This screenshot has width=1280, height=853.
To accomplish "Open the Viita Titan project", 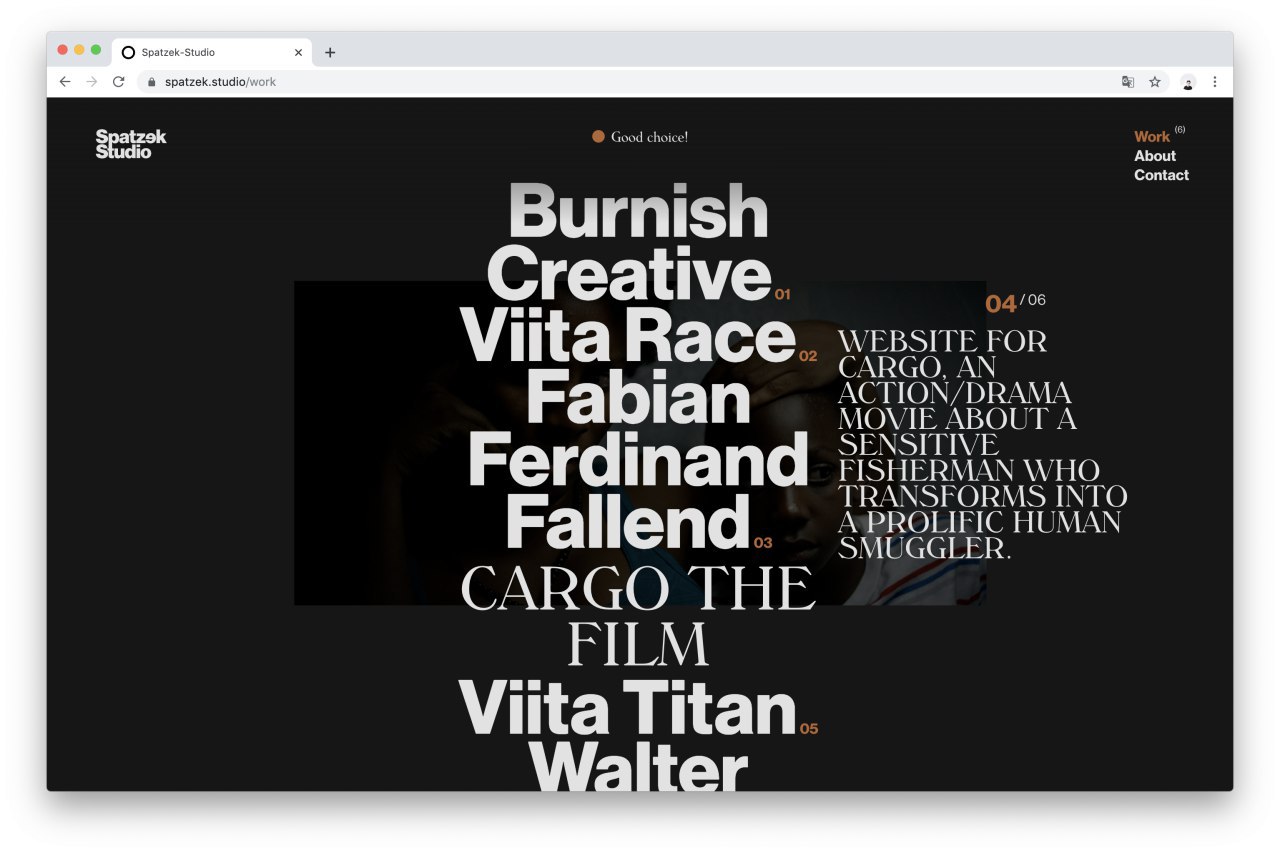I will tap(628, 707).
